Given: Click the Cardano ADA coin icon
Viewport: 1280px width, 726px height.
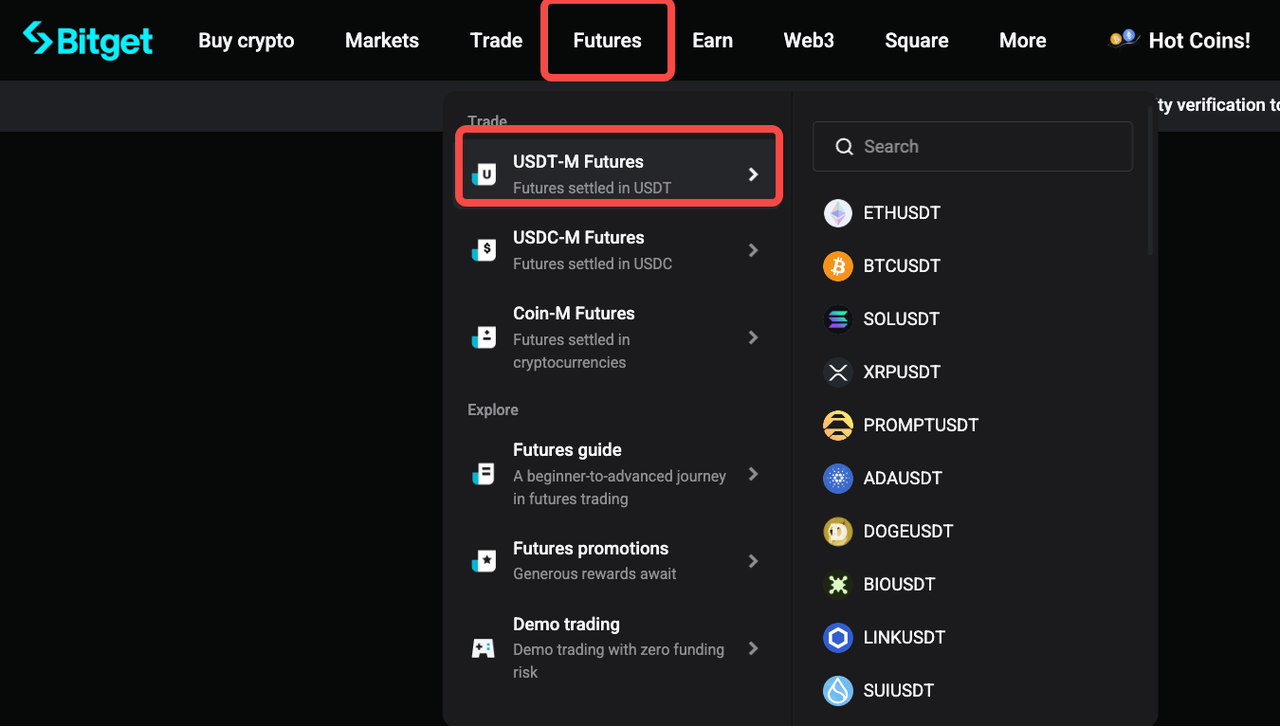Looking at the screenshot, I should pos(838,478).
